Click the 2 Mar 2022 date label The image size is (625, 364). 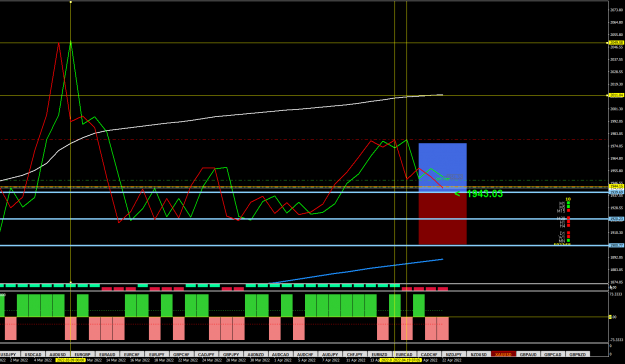19,360
